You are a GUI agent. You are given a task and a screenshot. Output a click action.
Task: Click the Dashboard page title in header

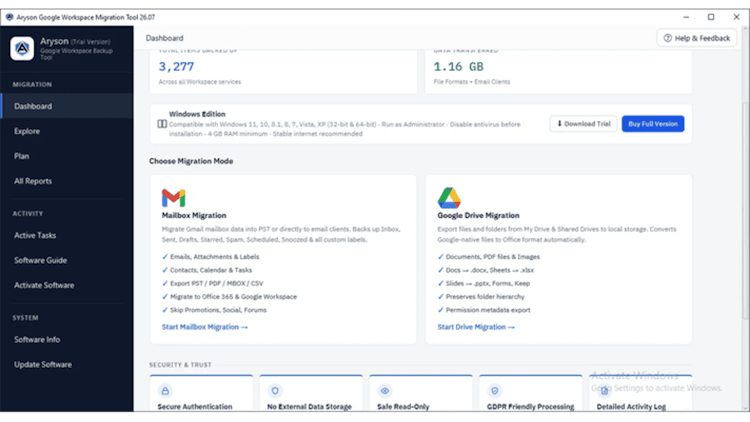pos(165,38)
